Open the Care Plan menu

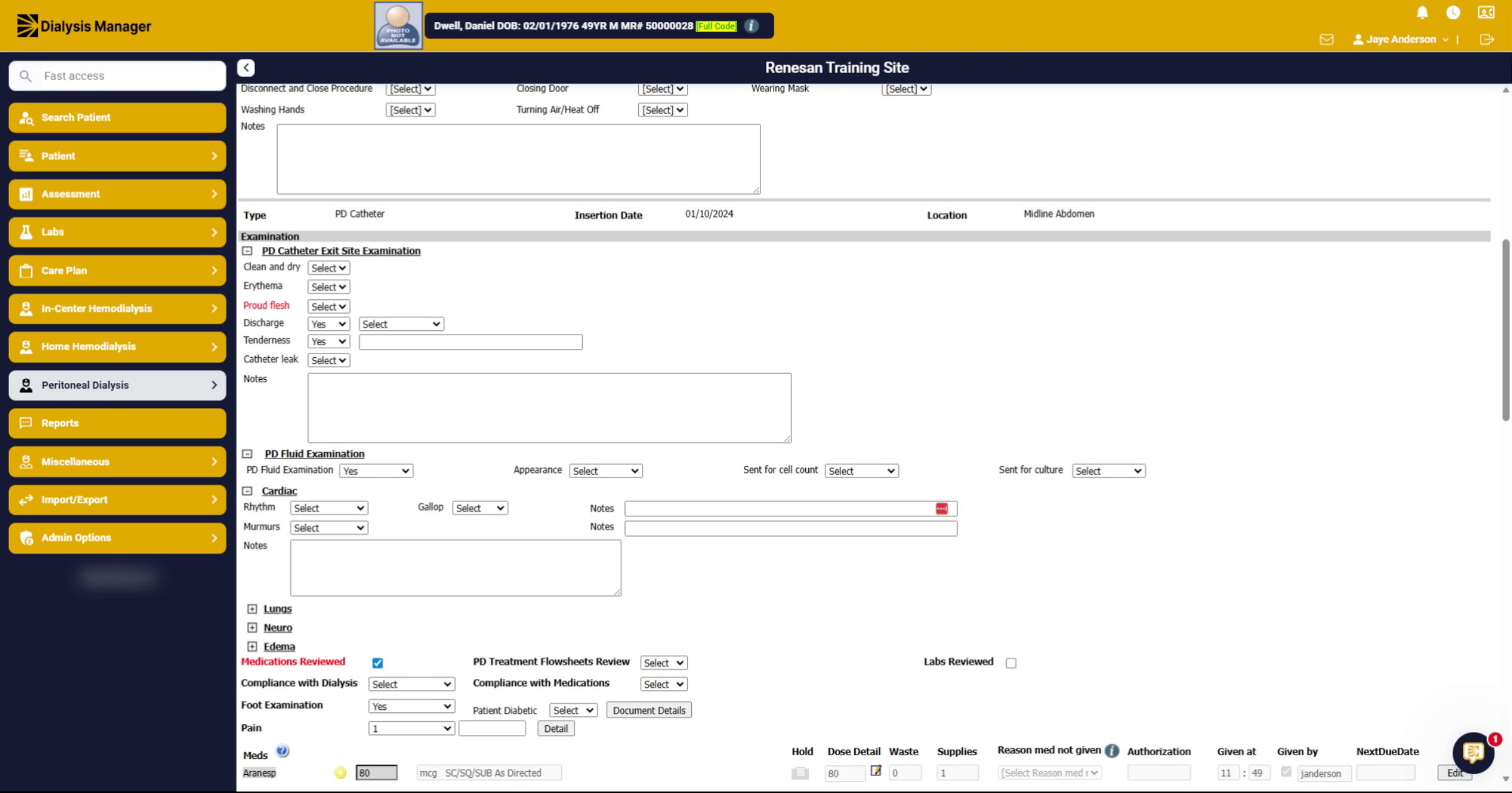pyautogui.click(x=117, y=270)
